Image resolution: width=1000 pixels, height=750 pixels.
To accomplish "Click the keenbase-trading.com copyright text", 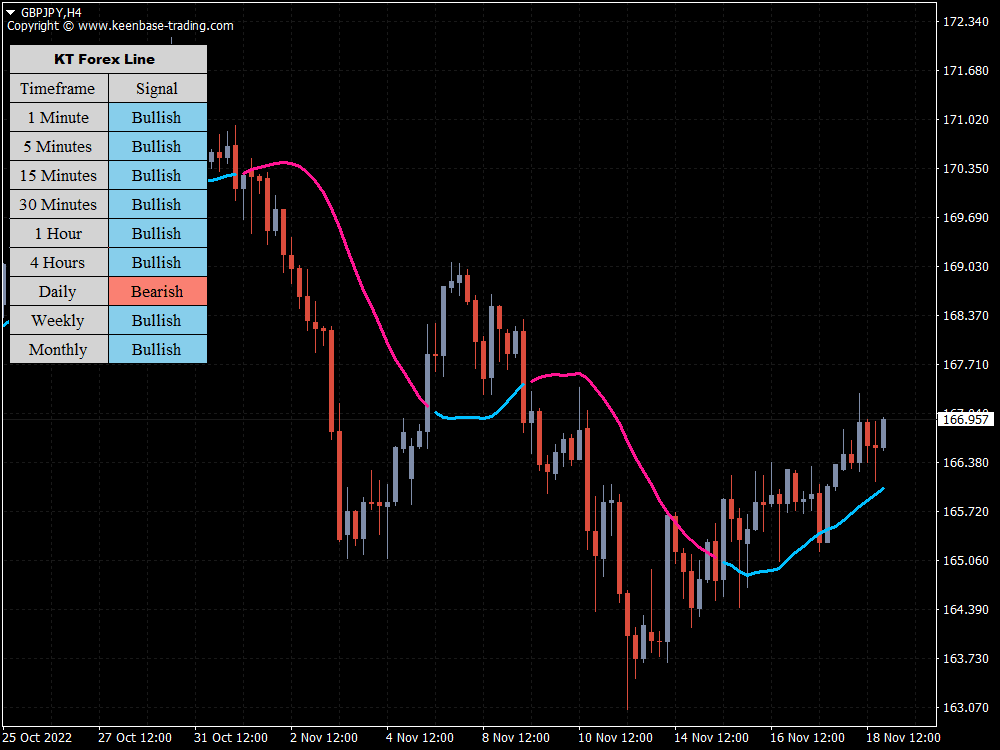I will point(120,26).
